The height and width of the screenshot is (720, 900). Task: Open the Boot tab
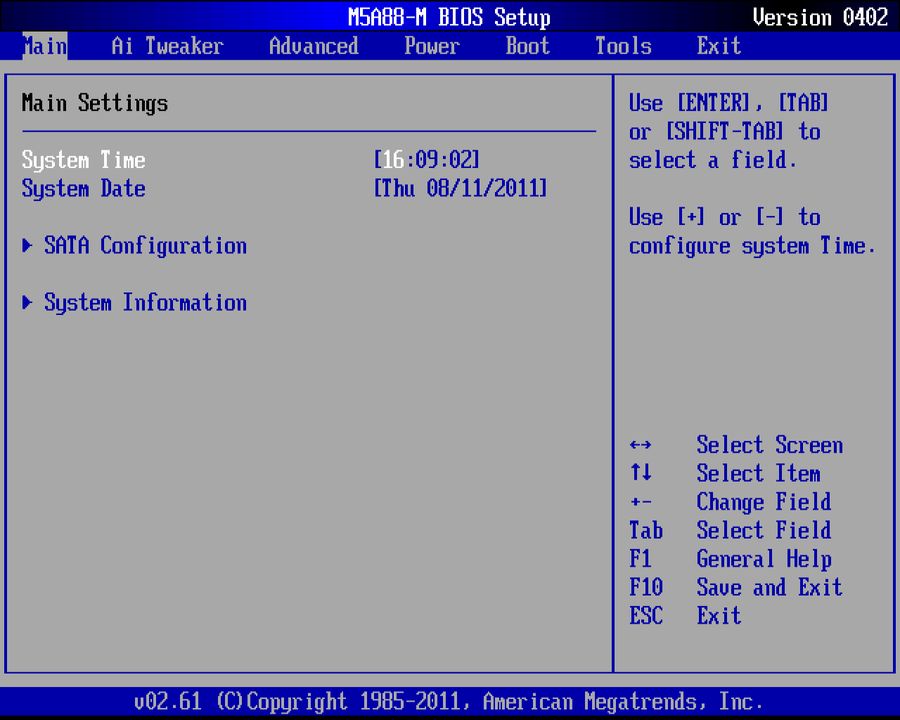527,46
